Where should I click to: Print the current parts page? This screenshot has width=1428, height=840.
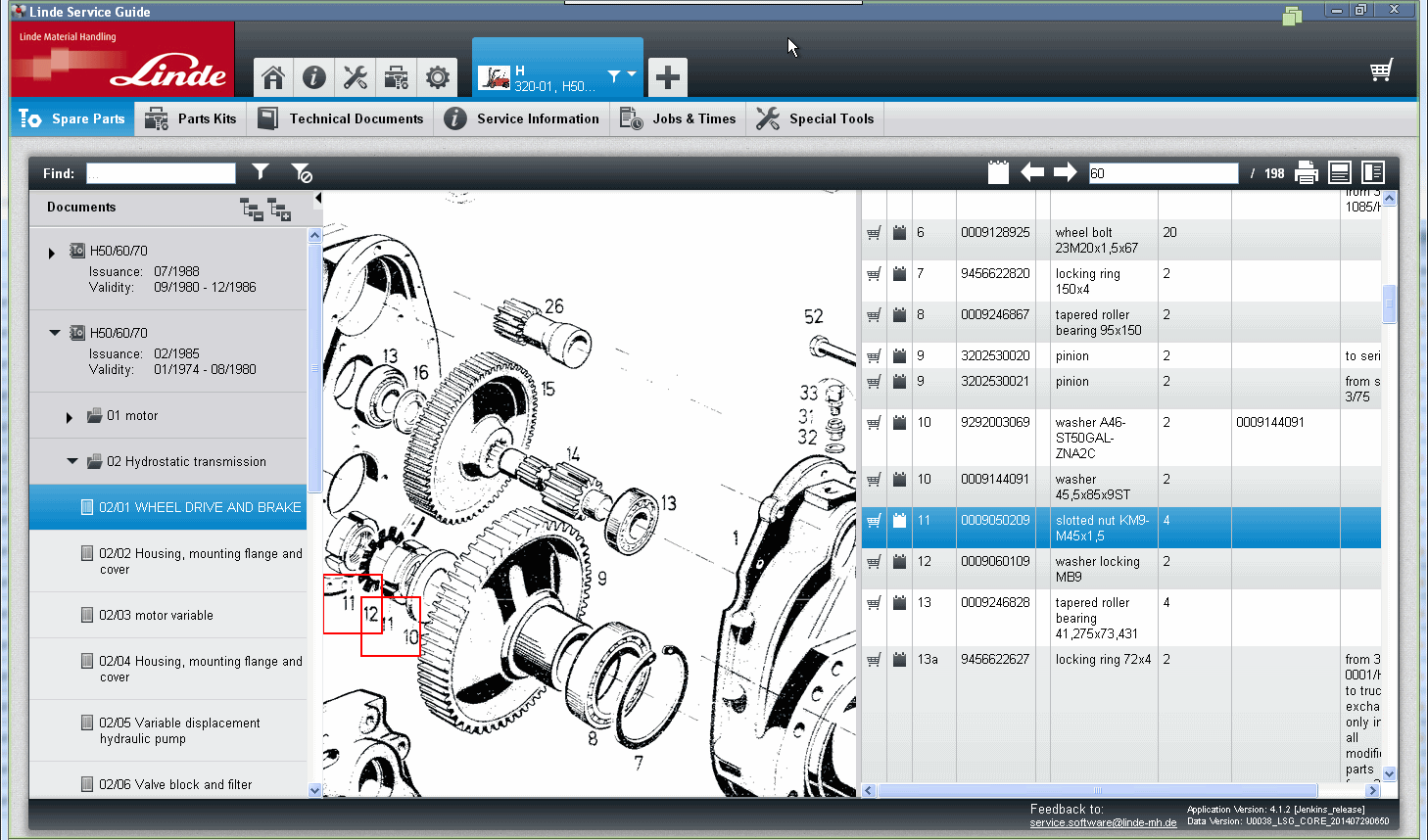tap(1307, 172)
